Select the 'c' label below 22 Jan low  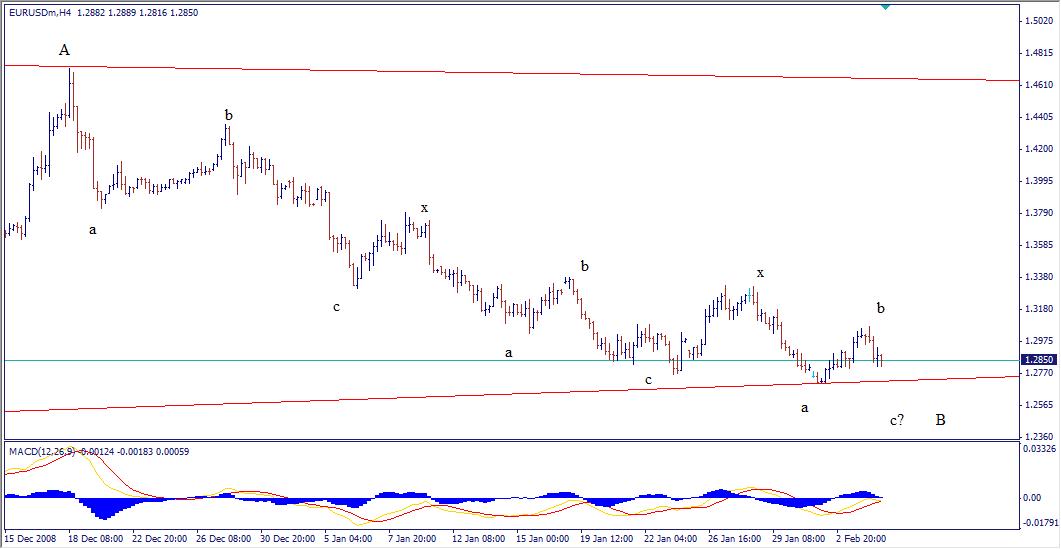click(648, 380)
